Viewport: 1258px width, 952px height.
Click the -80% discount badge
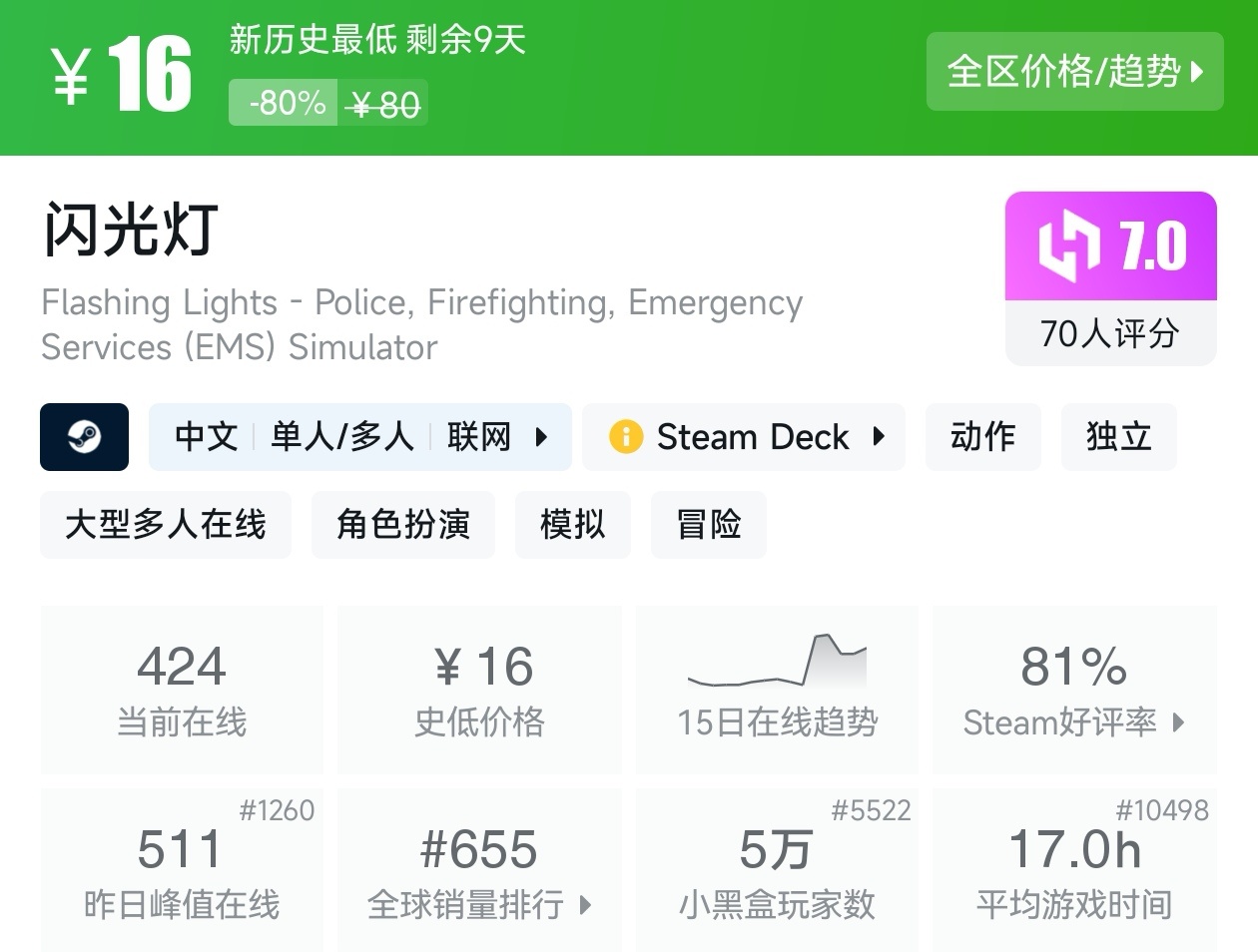(x=287, y=103)
